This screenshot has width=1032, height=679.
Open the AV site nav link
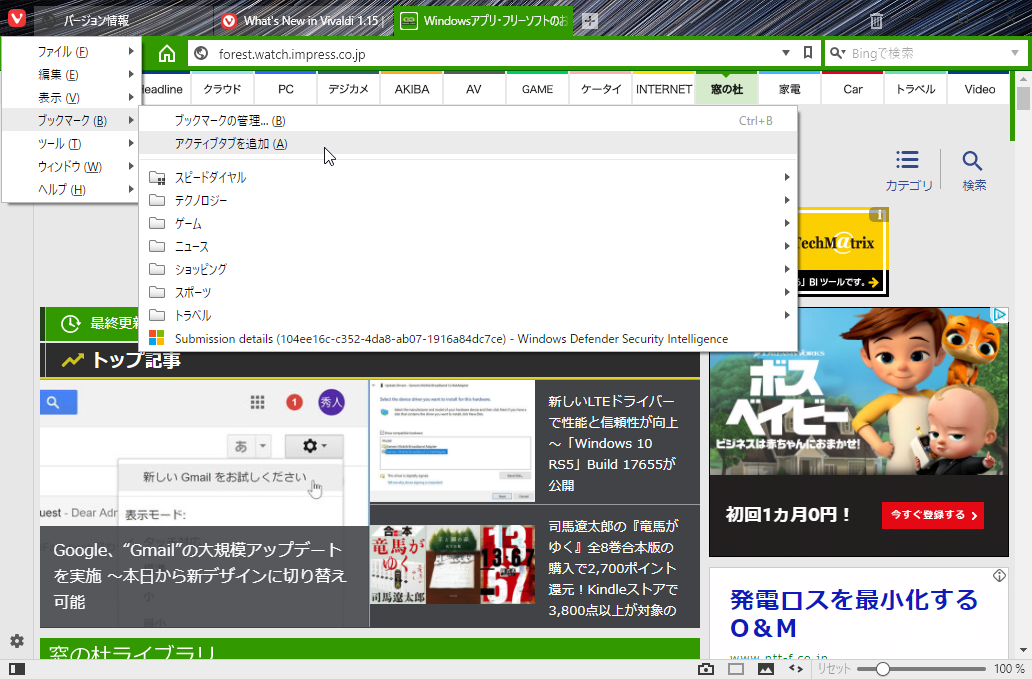(x=474, y=89)
